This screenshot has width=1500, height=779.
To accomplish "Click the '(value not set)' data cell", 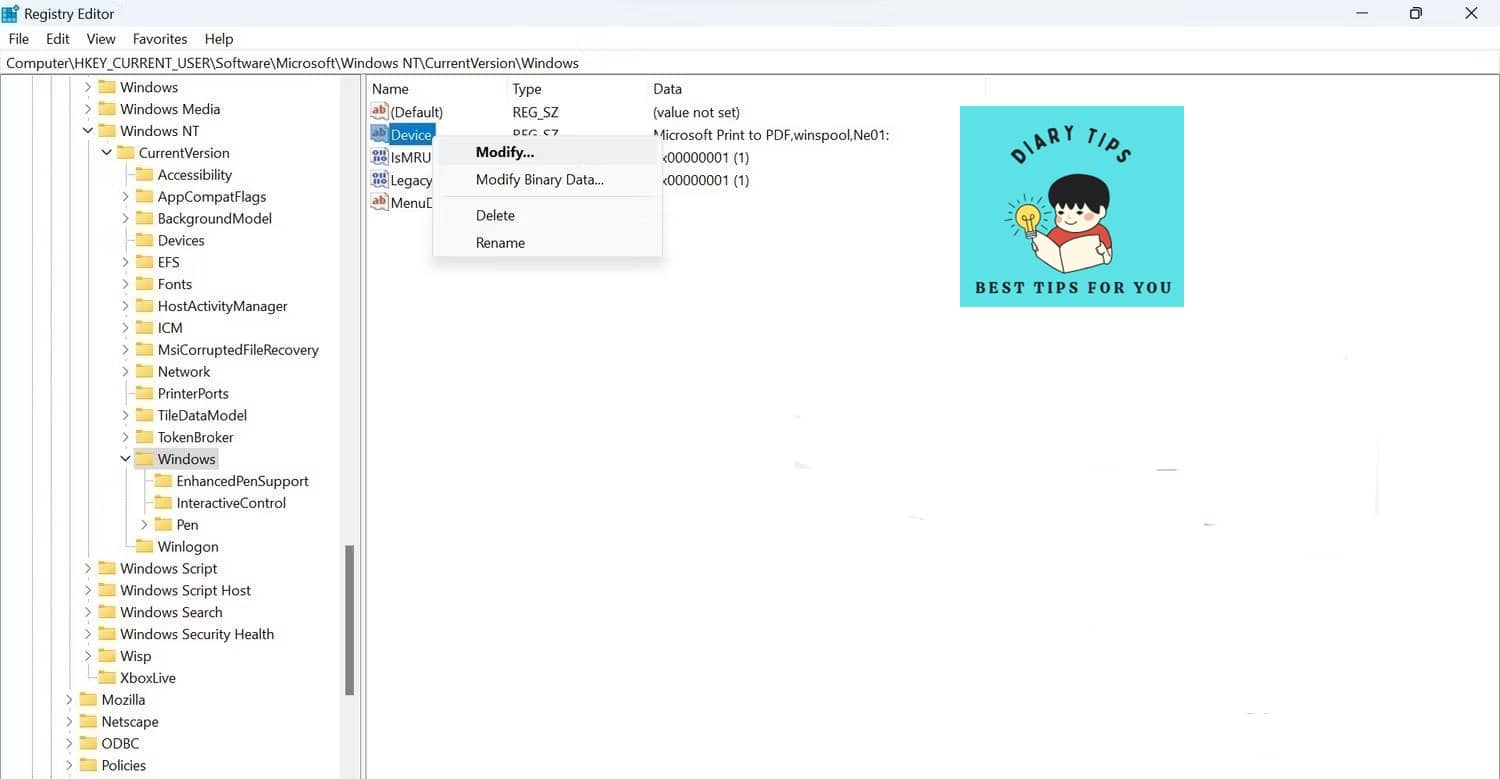I will tap(696, 112).
